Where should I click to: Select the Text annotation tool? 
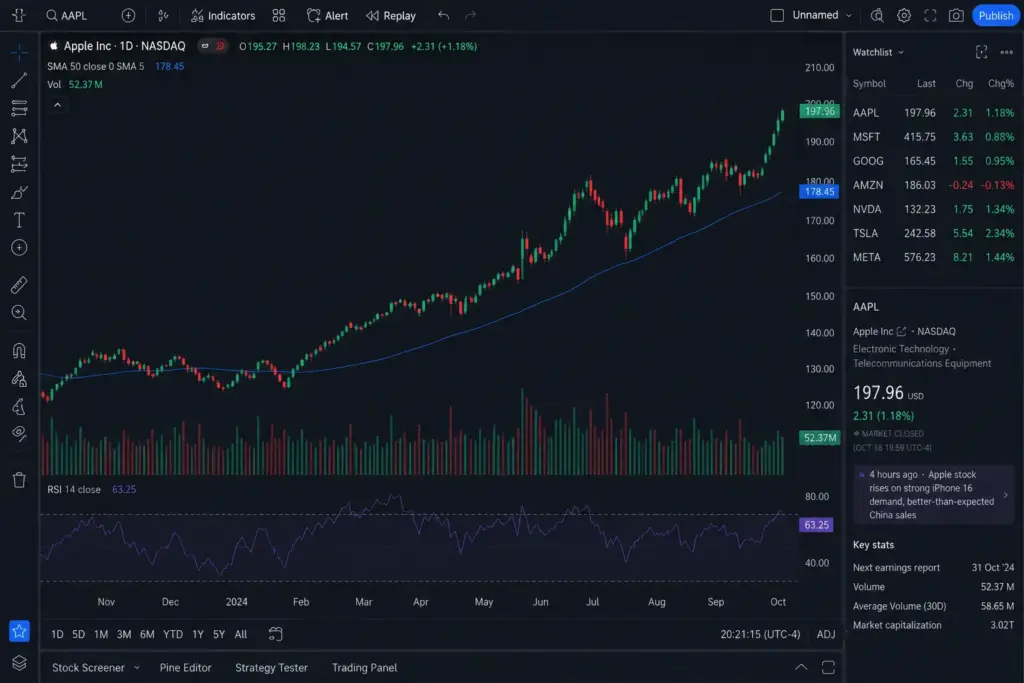pos(19,220)
